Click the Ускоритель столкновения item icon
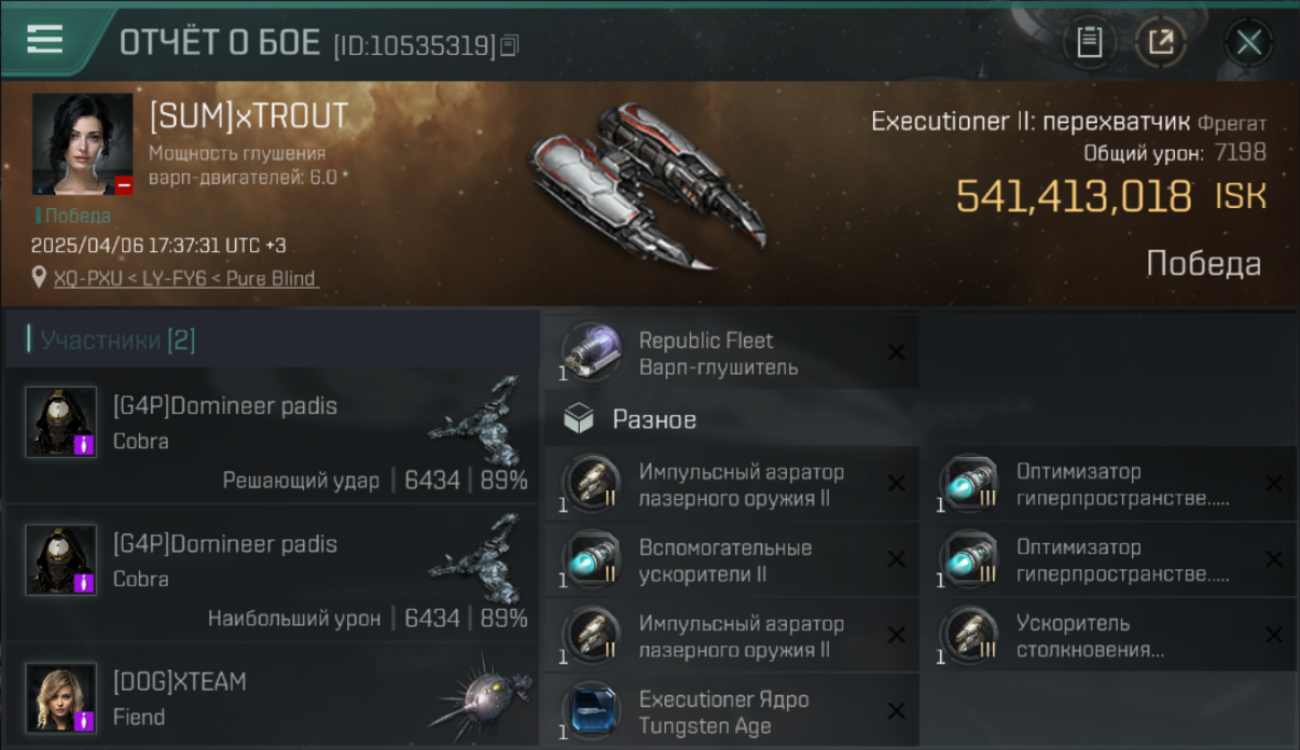This screenshot has width=1300, height=750. (968, 636)
